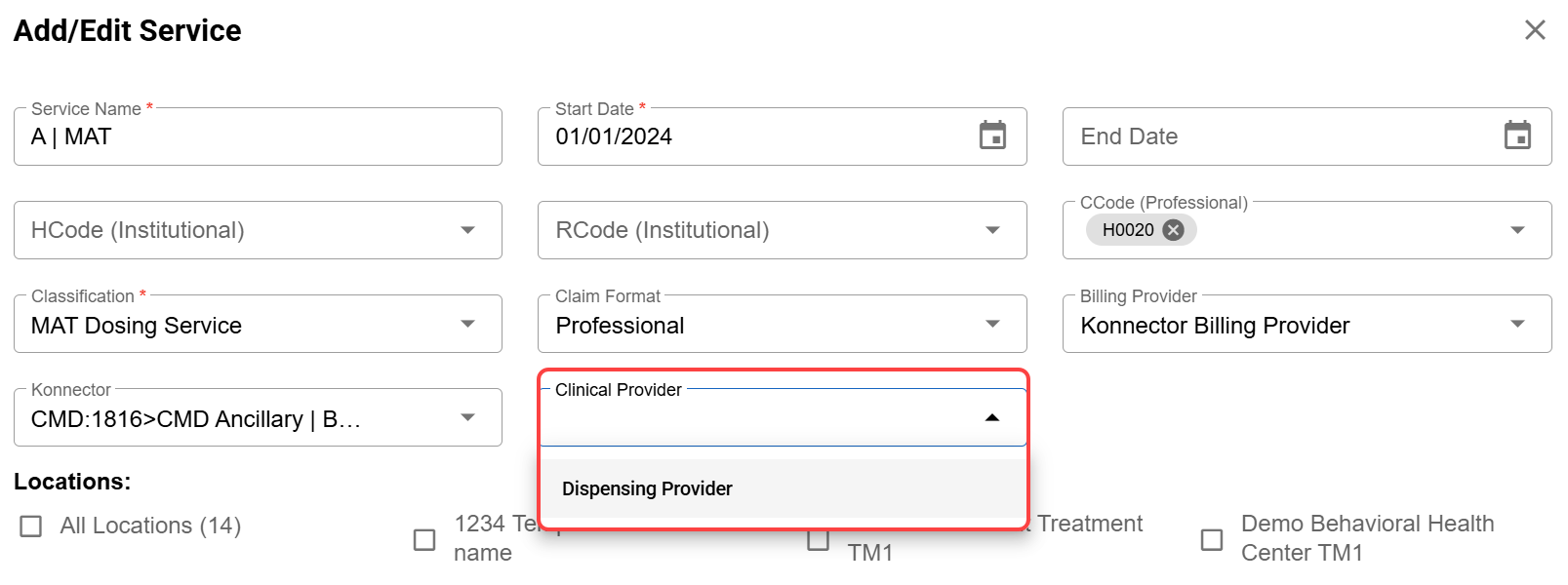Expand the RCode (Institutional) dropdown

coord(992,230)
